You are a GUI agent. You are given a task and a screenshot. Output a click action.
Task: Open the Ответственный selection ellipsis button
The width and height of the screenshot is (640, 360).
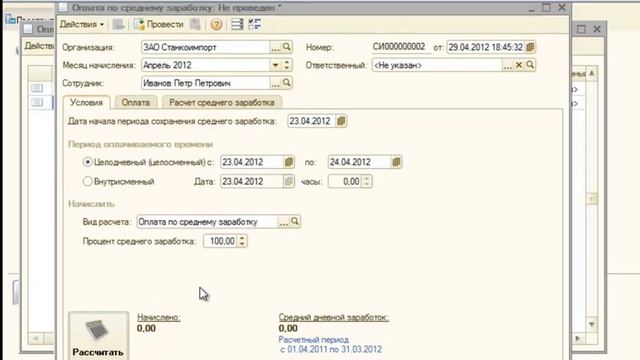pos(507,65)
